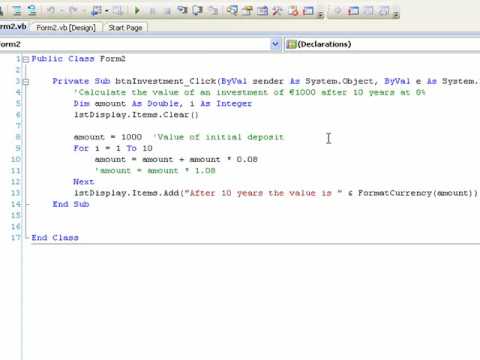Click the 'Dim amount As Double' declaration line
This screenshot has width=480, height=360.
pyautogui.click(x=163, y=104)
